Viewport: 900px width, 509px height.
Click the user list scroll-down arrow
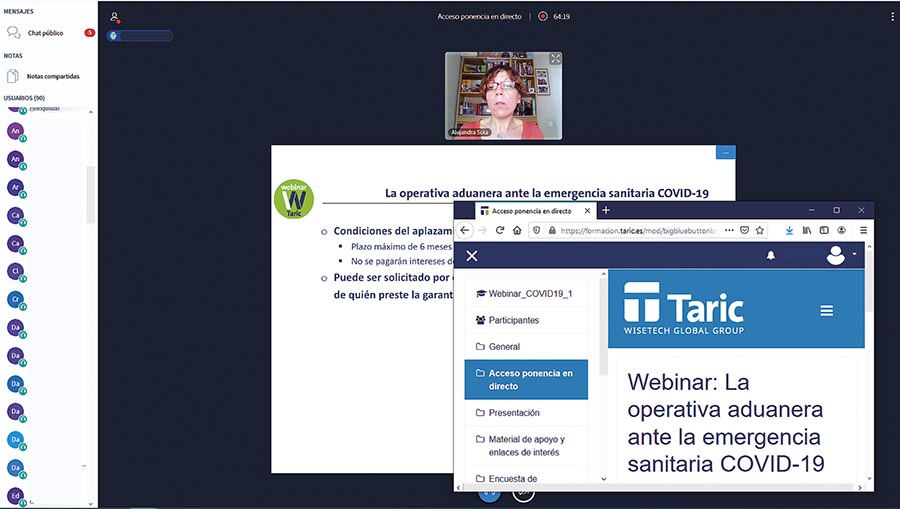[x=91, y=503]
